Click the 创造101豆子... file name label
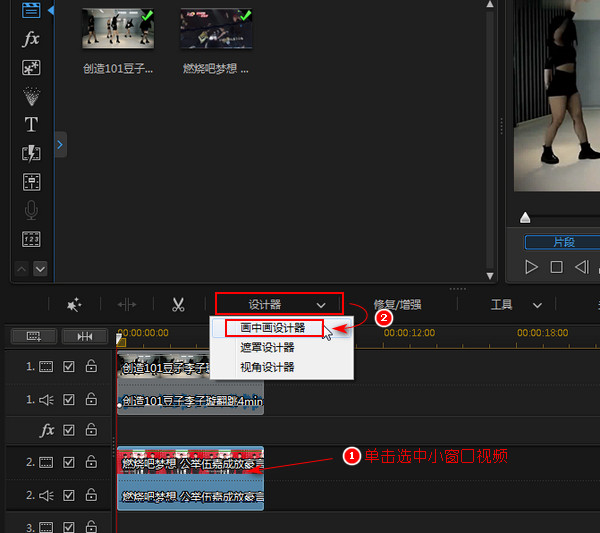Viewport: 600px width, 533px height. tap(118, 69)
